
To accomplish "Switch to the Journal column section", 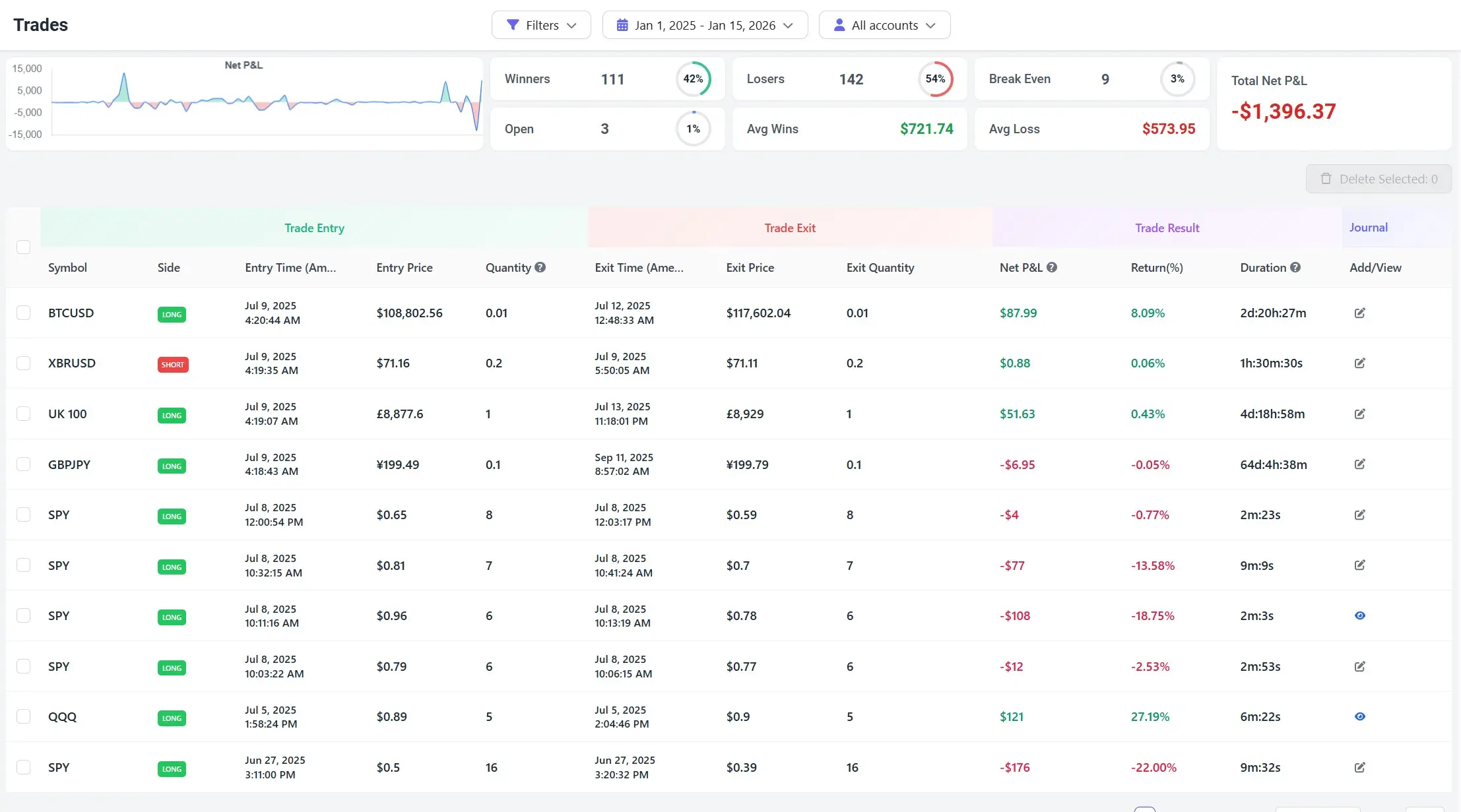I will (x=1368, y=228).
